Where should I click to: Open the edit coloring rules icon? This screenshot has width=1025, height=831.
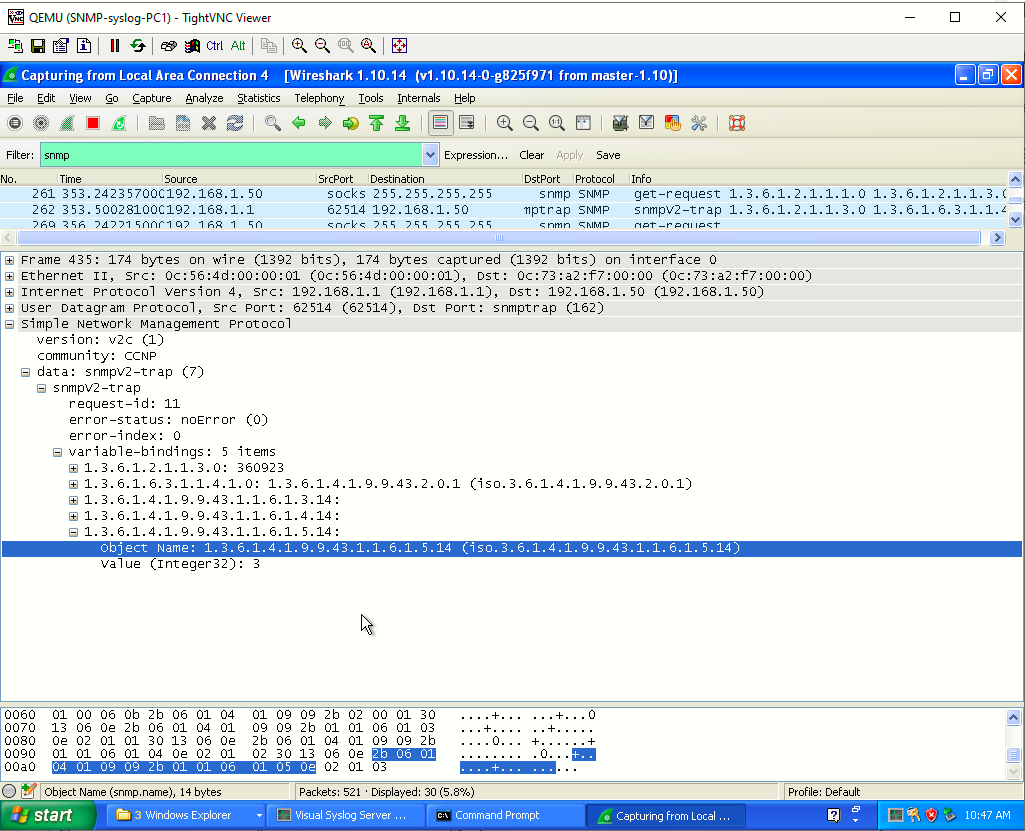[x=673, y=123]
